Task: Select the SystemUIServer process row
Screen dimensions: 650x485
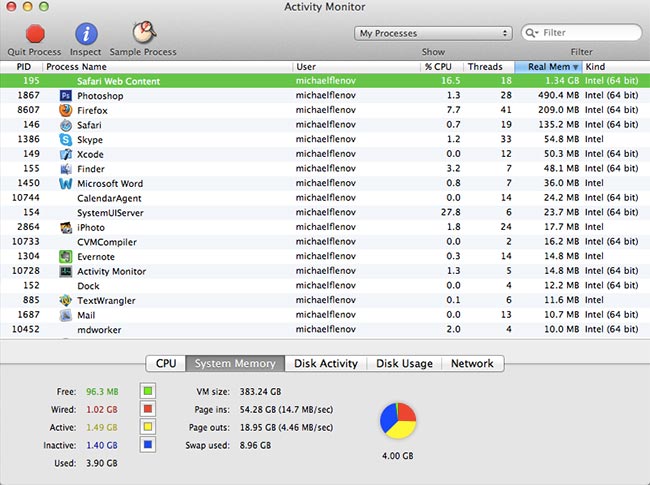Action: pyautogui.click(x=325, y=213)
